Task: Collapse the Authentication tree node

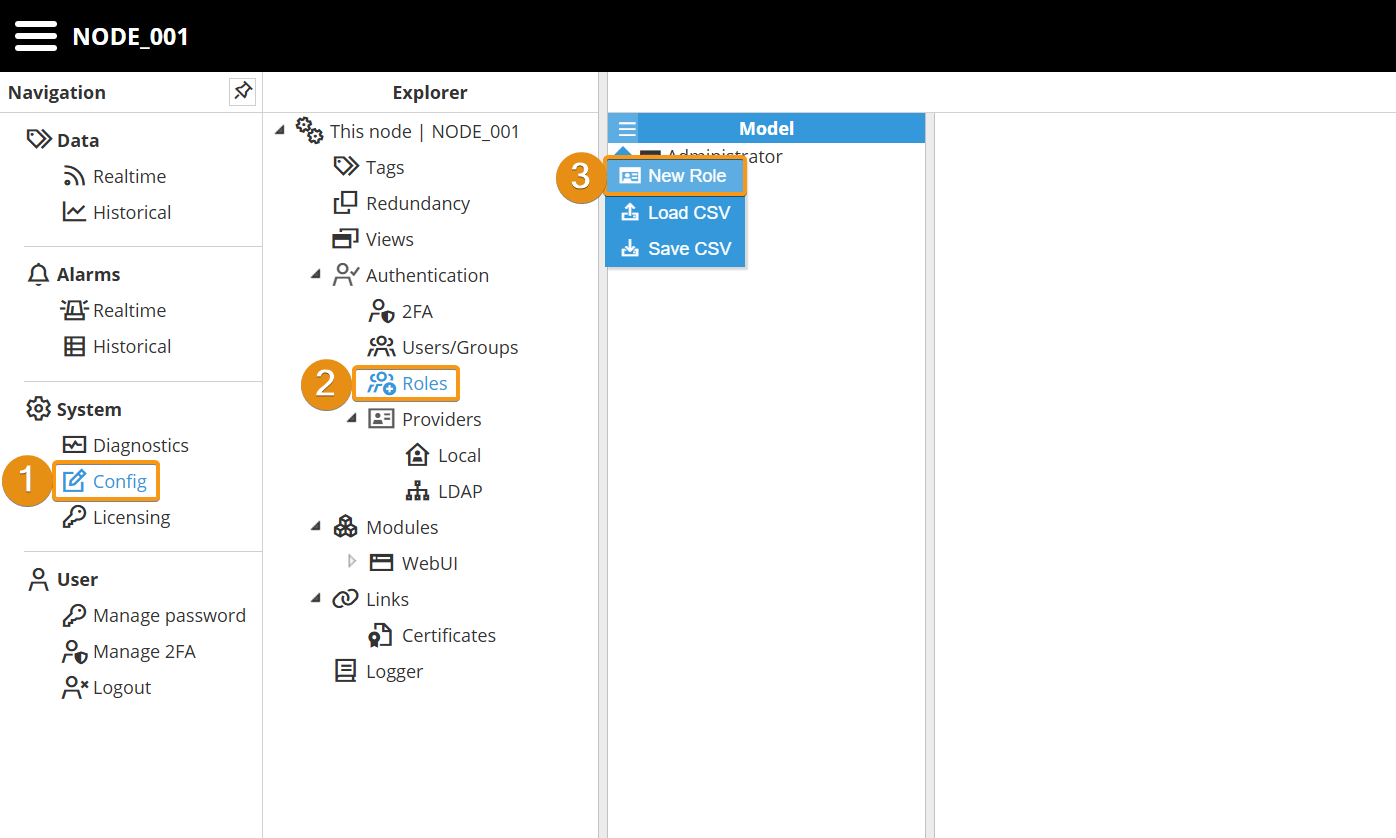Action: pyautogui.click(x=315, y=274)
